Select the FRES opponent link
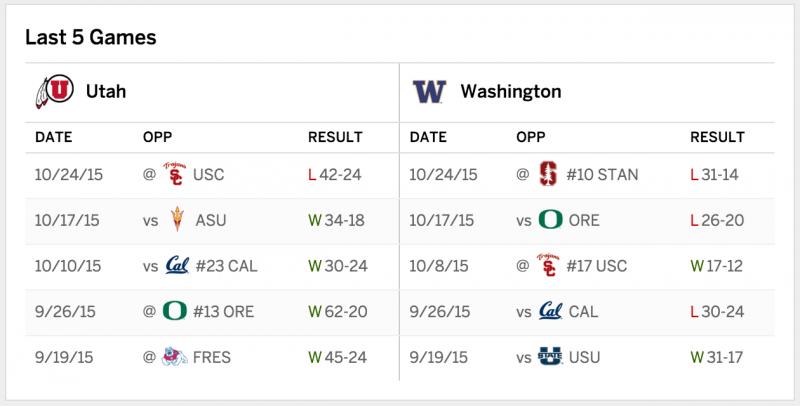Viewport: 800px width, 406px height. coord(212,358)
